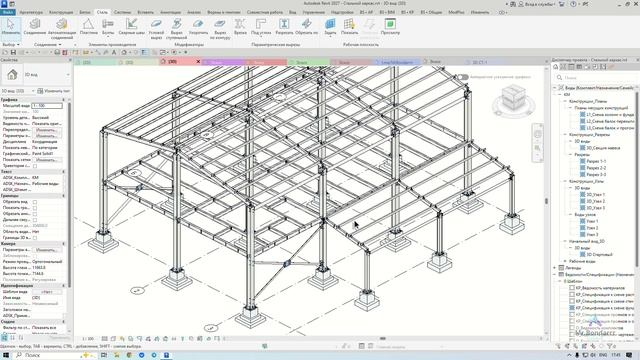Click the view scale 1:100 field
The height and width of the screenshot is (360, 640).
tap(47, 106)
